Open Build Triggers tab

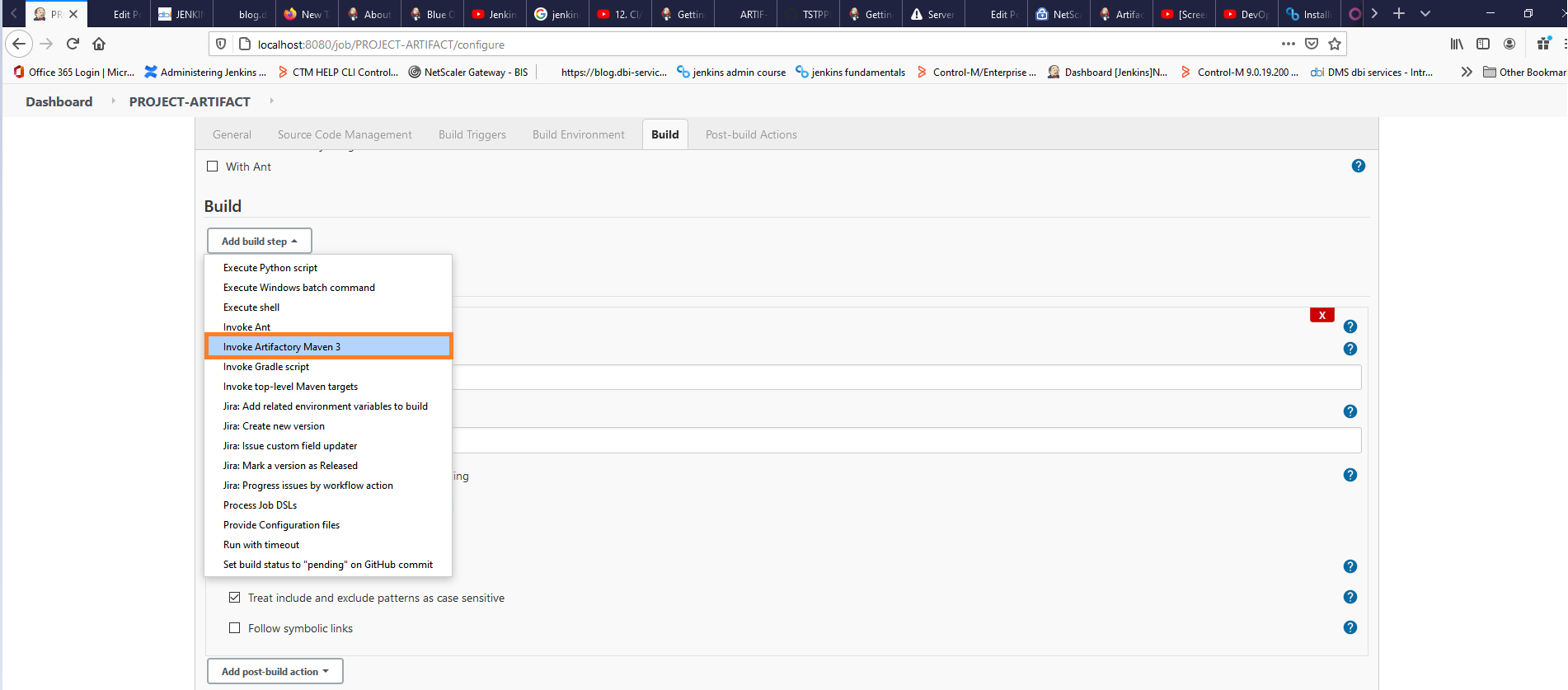click(x=472, y=134)
